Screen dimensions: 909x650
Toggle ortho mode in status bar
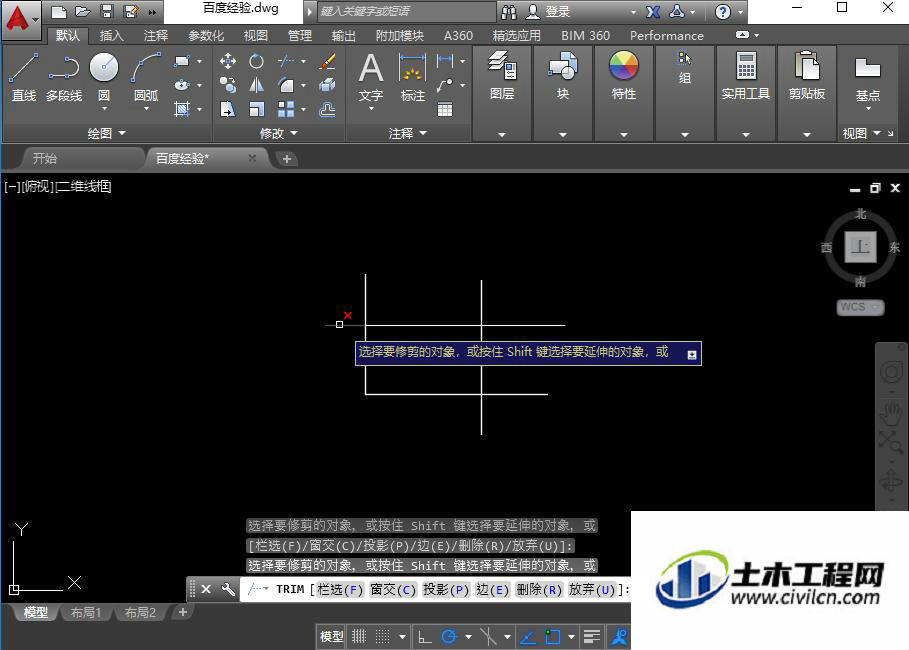pyautogui.click(x=424, y=637)
